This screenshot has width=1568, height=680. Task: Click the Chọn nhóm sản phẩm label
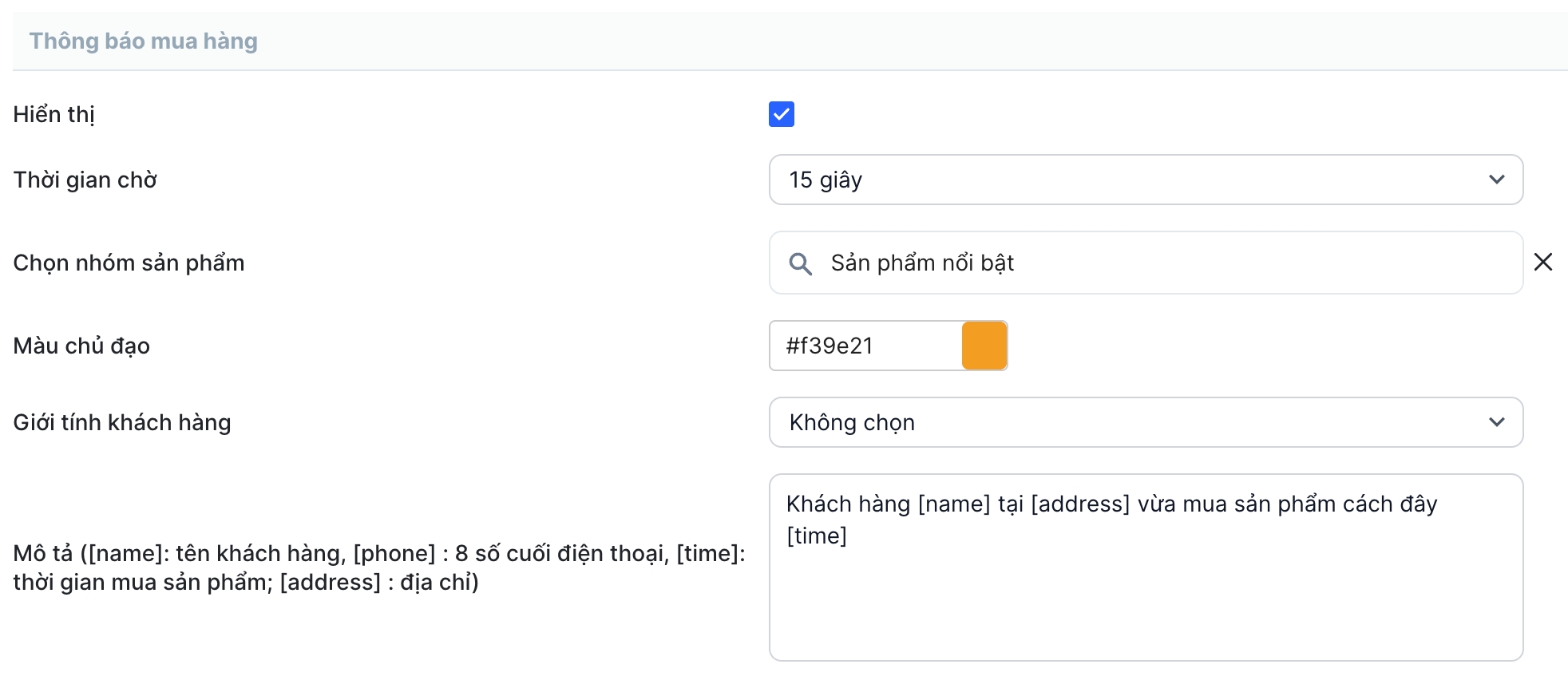tap(129, 263)
